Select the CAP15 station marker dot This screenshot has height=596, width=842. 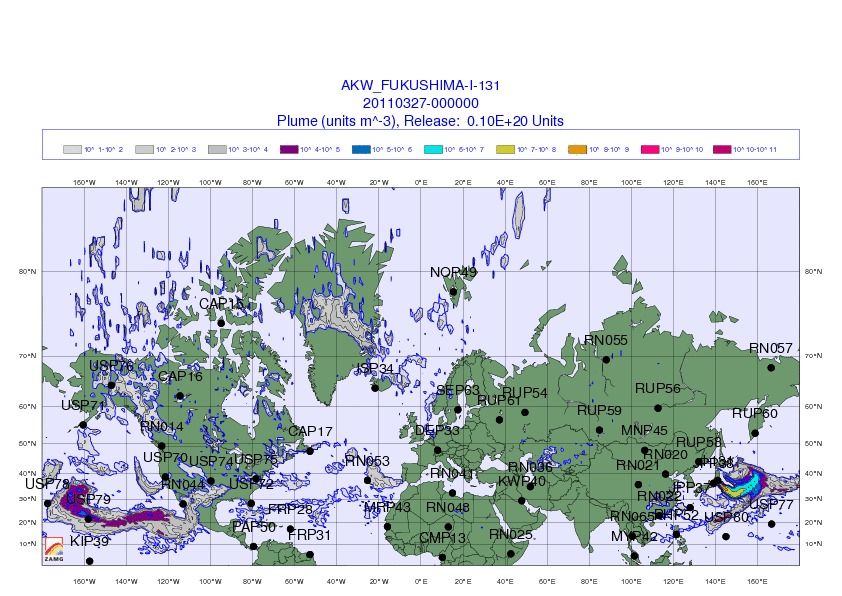[x=221, y=323]
